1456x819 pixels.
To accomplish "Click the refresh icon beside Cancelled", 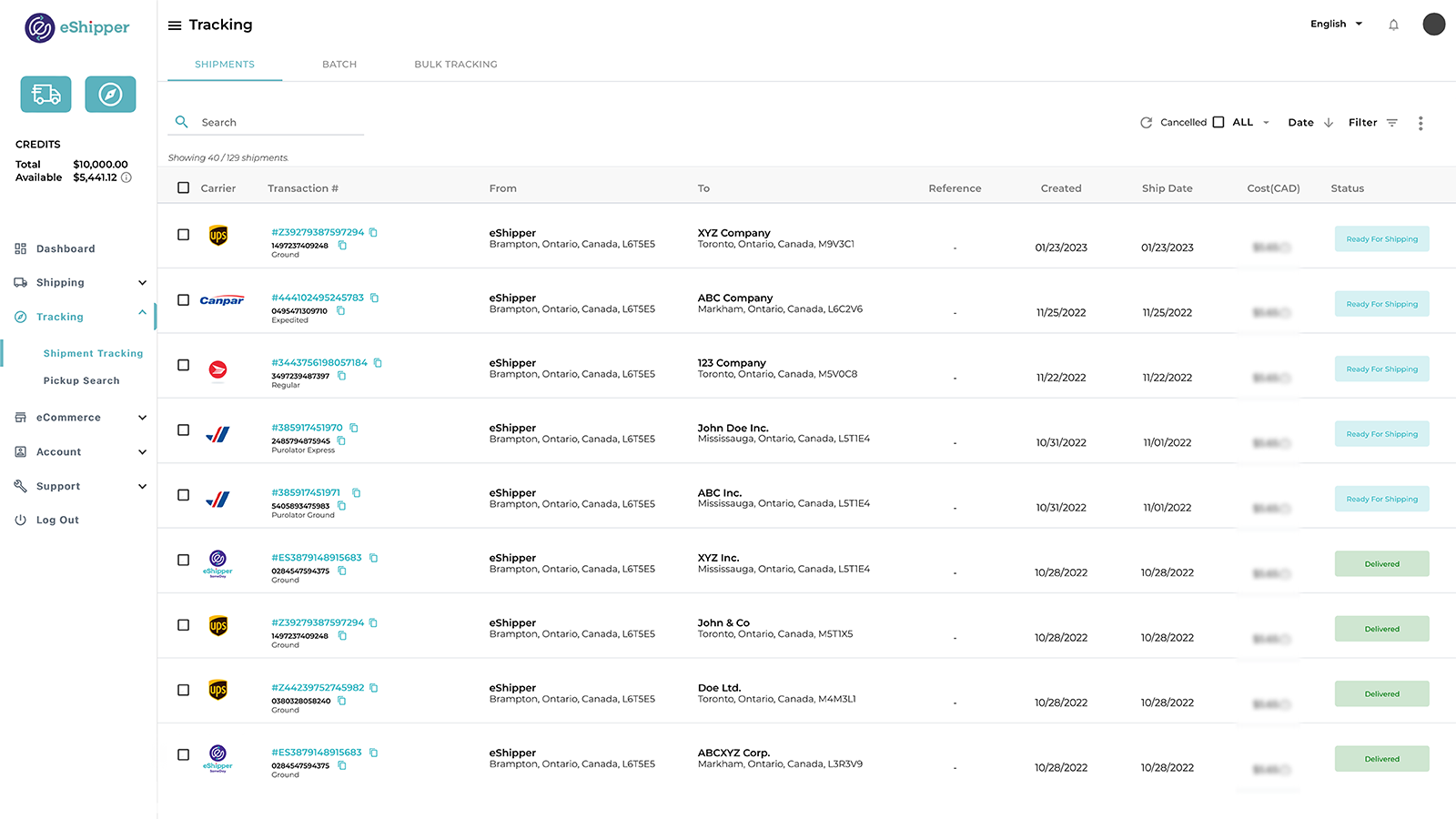I will (1146, 123).
